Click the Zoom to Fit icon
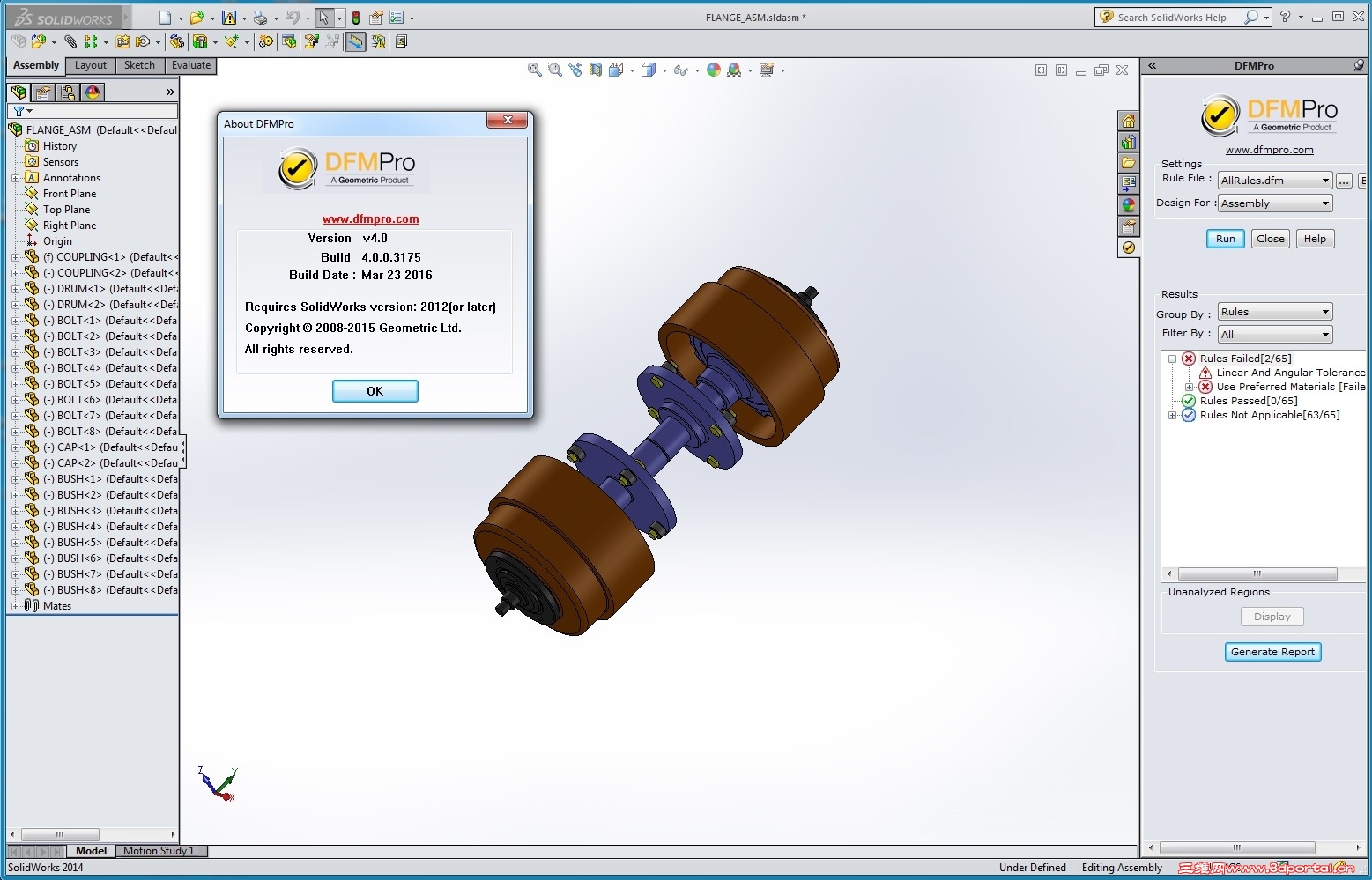 click(x=534, y=70)
